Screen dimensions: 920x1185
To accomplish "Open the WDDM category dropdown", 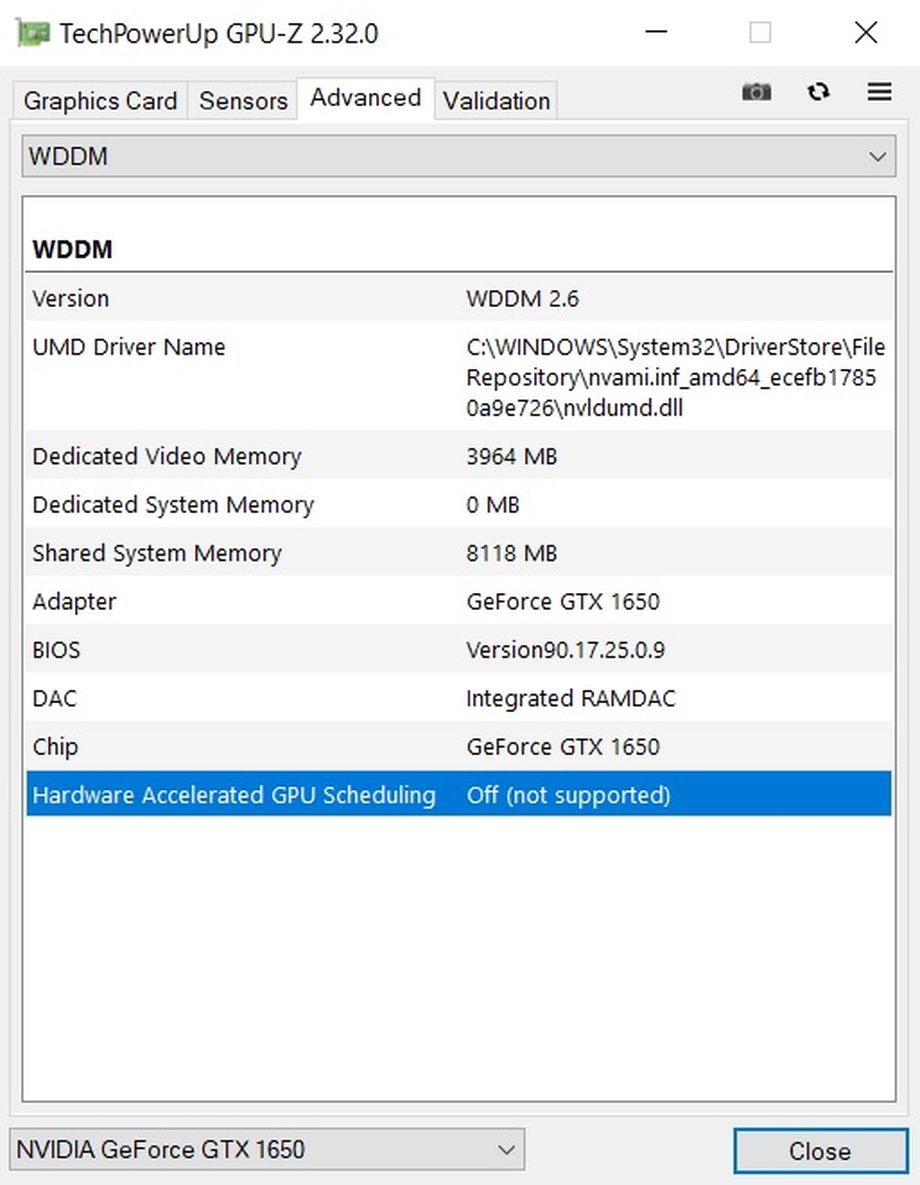I will (x=459, y=156).
